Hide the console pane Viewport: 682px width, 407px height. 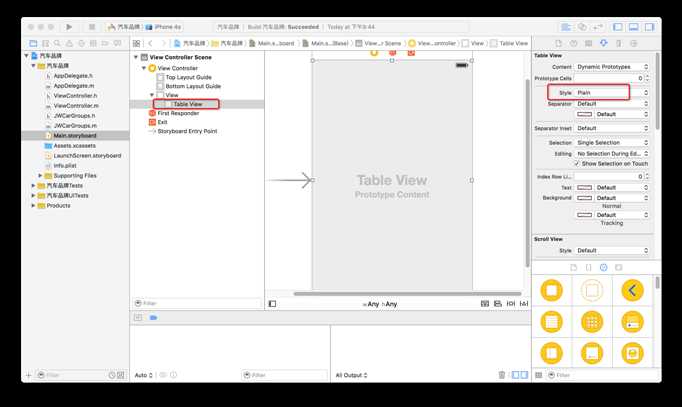click(525, 375)
